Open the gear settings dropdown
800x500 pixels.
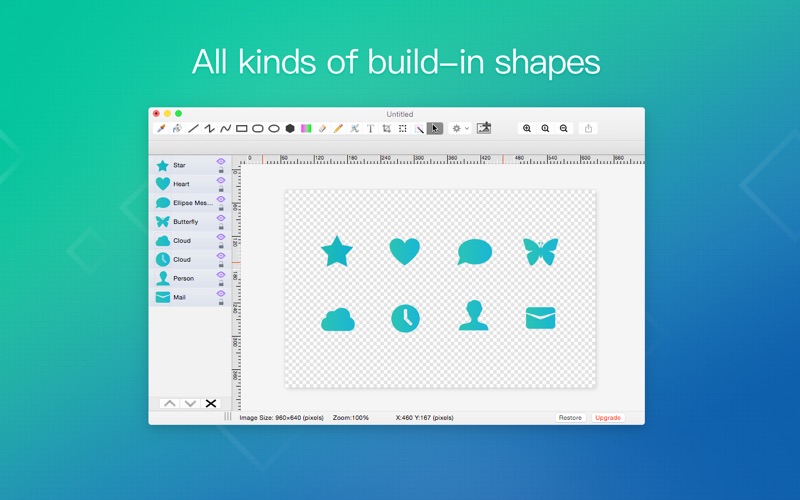460,128
